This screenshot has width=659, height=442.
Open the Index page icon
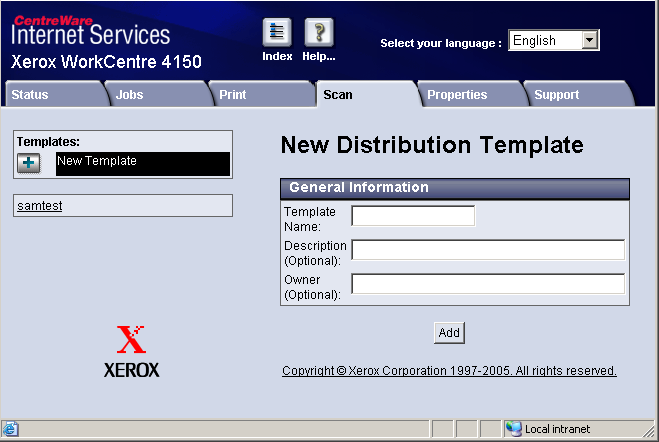coord(277,32)
